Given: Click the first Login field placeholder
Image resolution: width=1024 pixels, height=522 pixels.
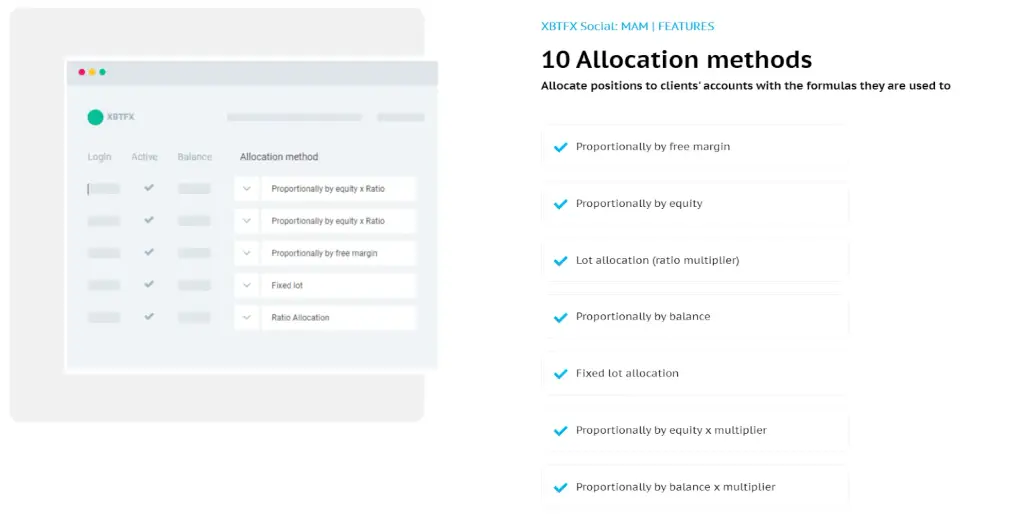Looking at the screenshot, I should [x=104, y=189].
